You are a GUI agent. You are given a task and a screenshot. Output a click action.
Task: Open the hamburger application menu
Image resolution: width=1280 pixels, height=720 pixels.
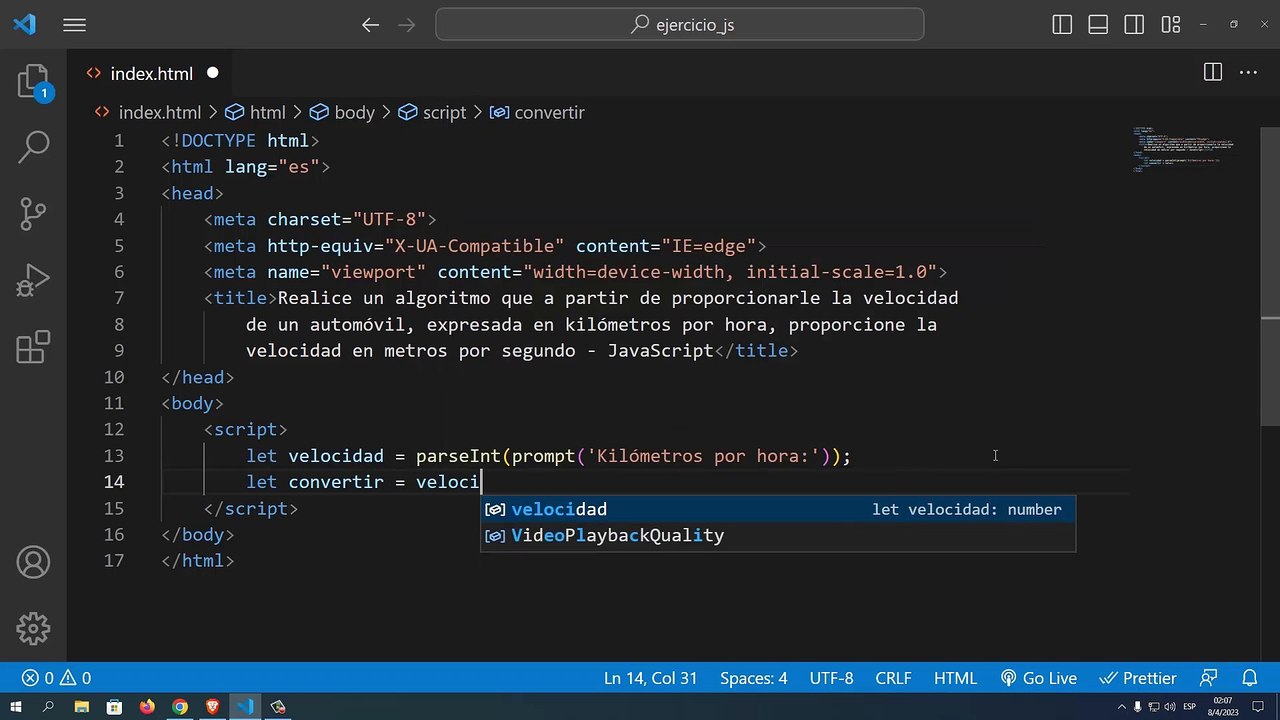click(75, 25)
